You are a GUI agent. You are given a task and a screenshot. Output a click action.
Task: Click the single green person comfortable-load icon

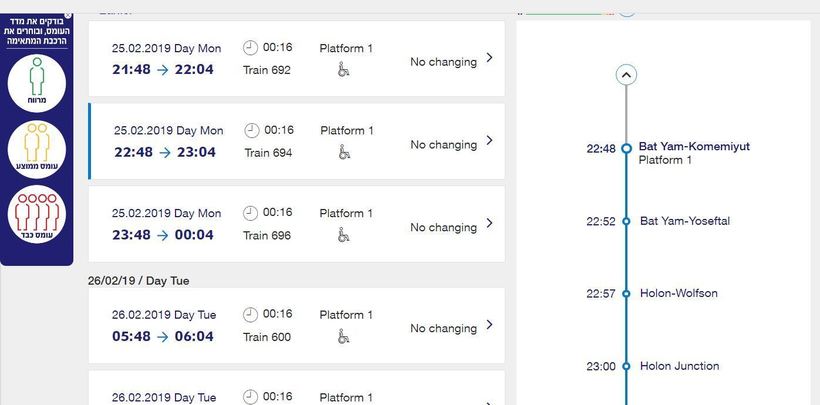[37, 82]
